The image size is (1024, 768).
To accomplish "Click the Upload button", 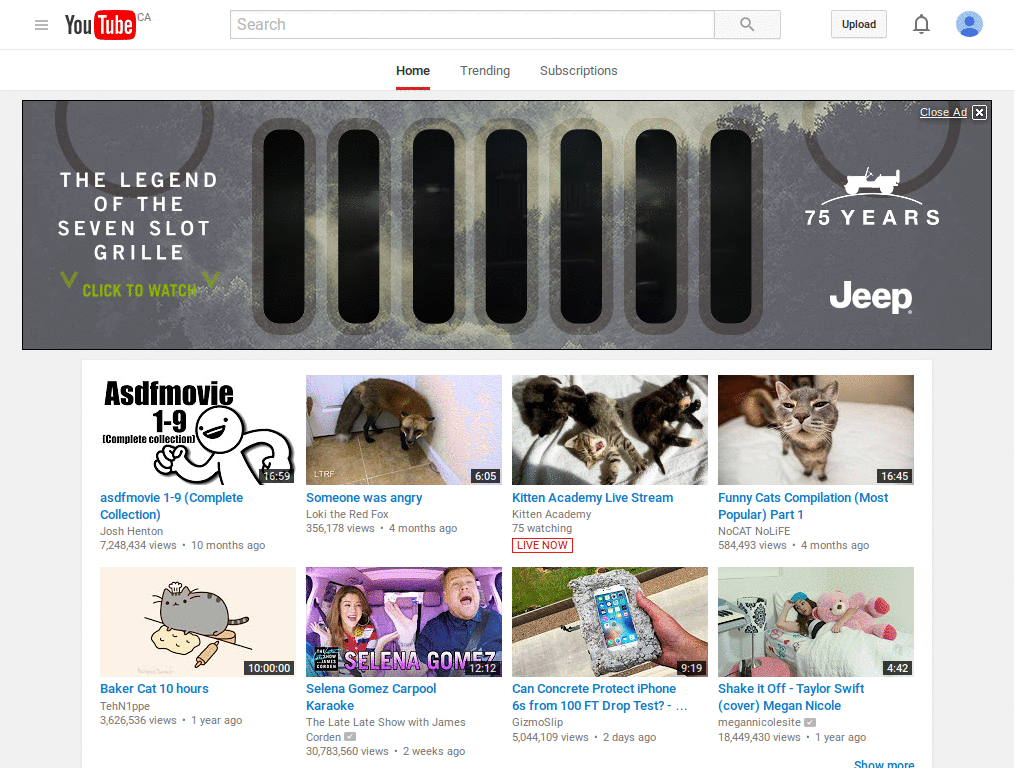I will coord(859,24).
